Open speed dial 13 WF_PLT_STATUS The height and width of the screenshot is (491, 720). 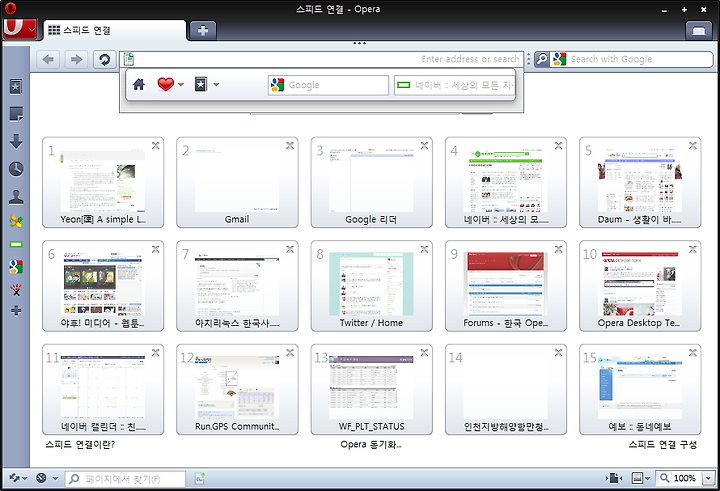pos(371,389)
